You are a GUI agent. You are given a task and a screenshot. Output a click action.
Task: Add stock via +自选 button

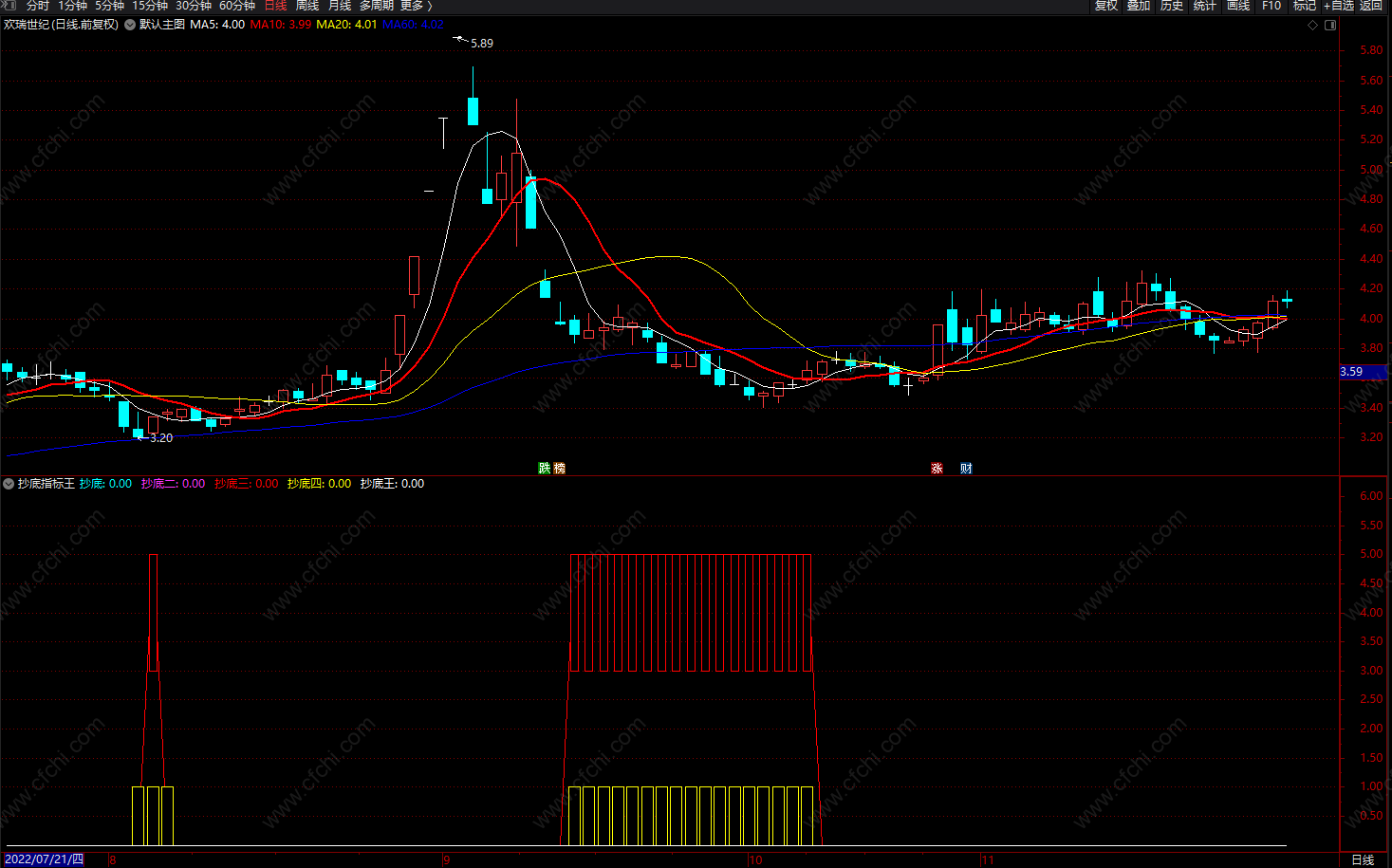point(1339,6)
